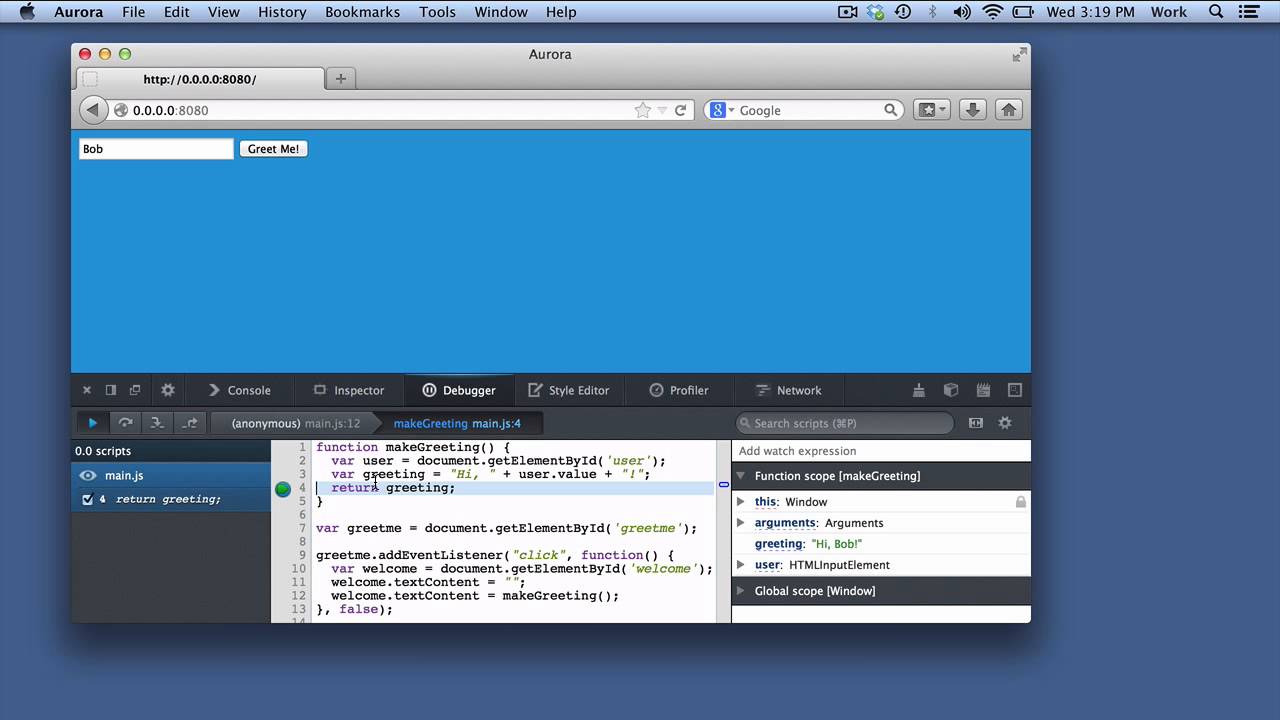Expand the 'this: Window' variable
Screen dimensions: 1280x720
741,502
